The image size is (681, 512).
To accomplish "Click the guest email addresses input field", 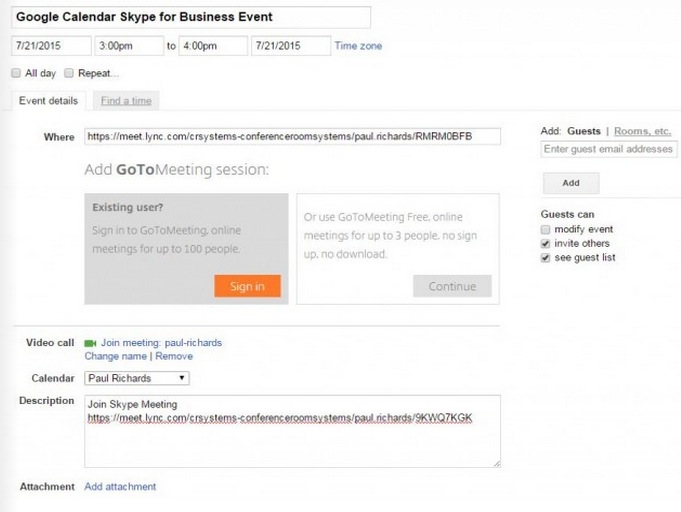I will pos(608,149).
